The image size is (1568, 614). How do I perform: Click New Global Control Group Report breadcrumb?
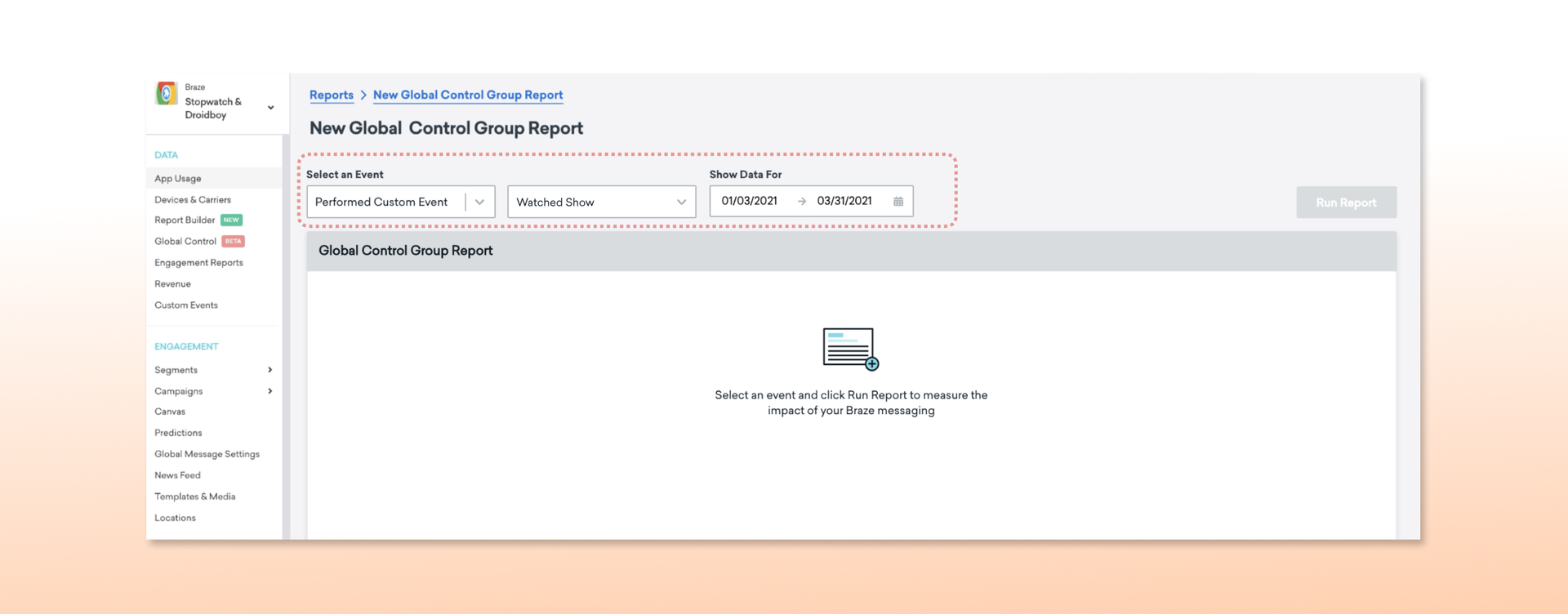(x=468, y=95)
